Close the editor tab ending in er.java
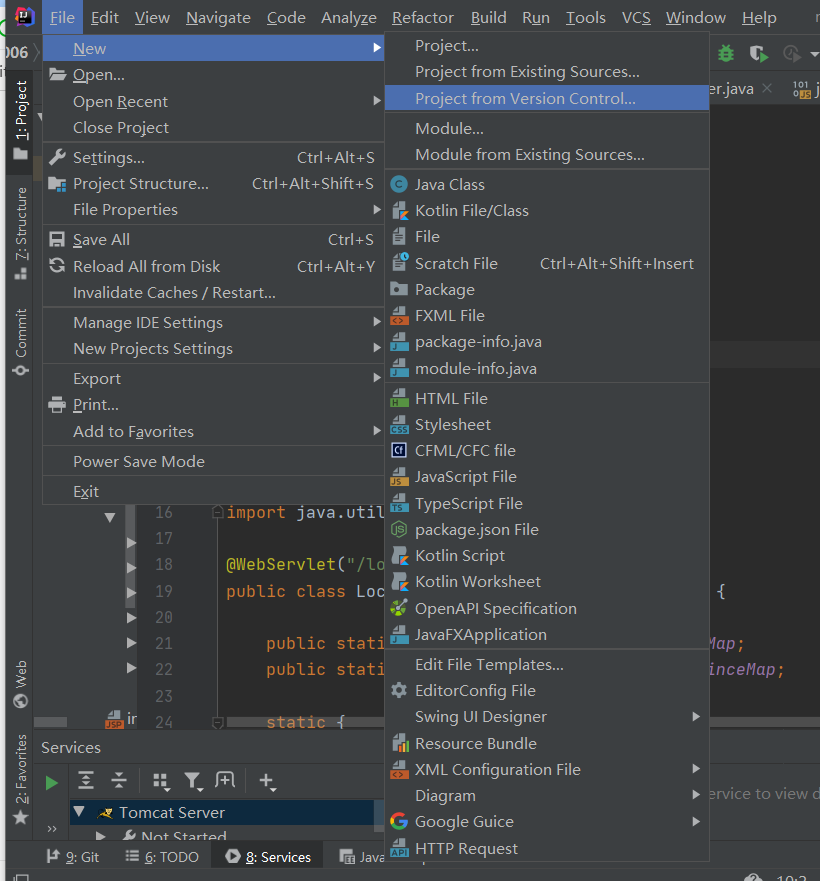The image size is (820, 881). coord(767,88)
